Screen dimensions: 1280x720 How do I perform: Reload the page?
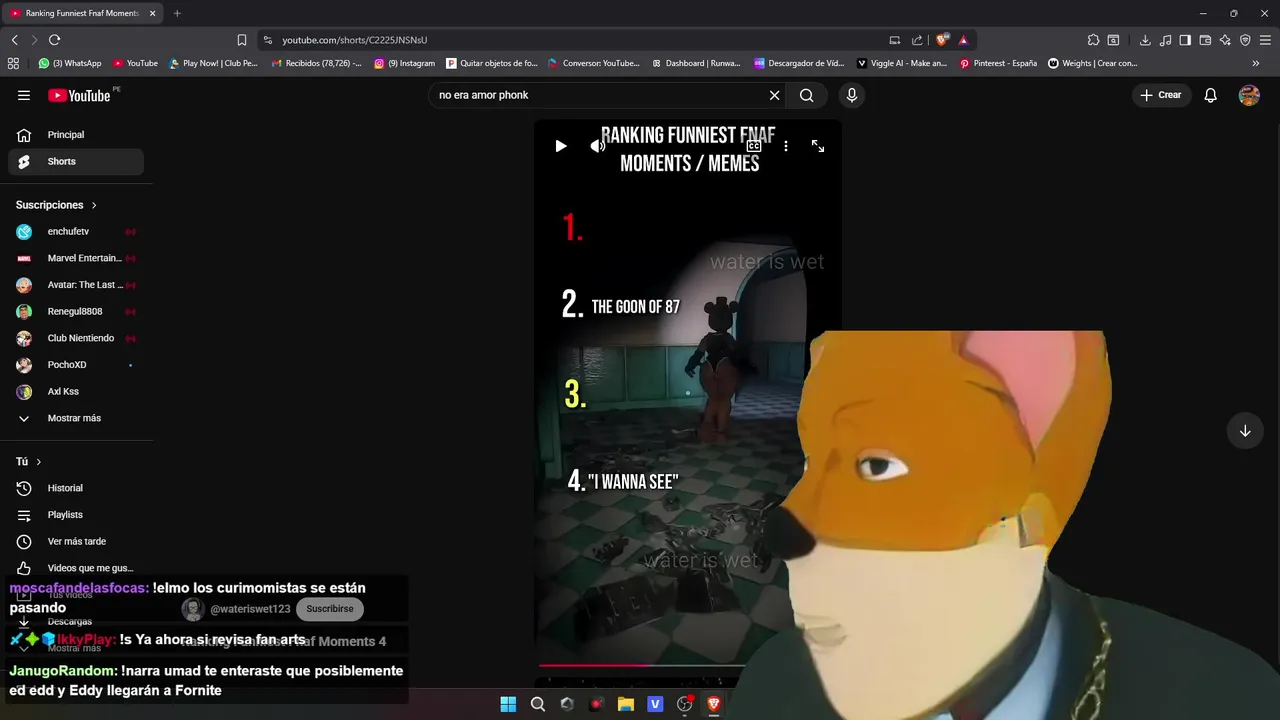tap(54, 40)
